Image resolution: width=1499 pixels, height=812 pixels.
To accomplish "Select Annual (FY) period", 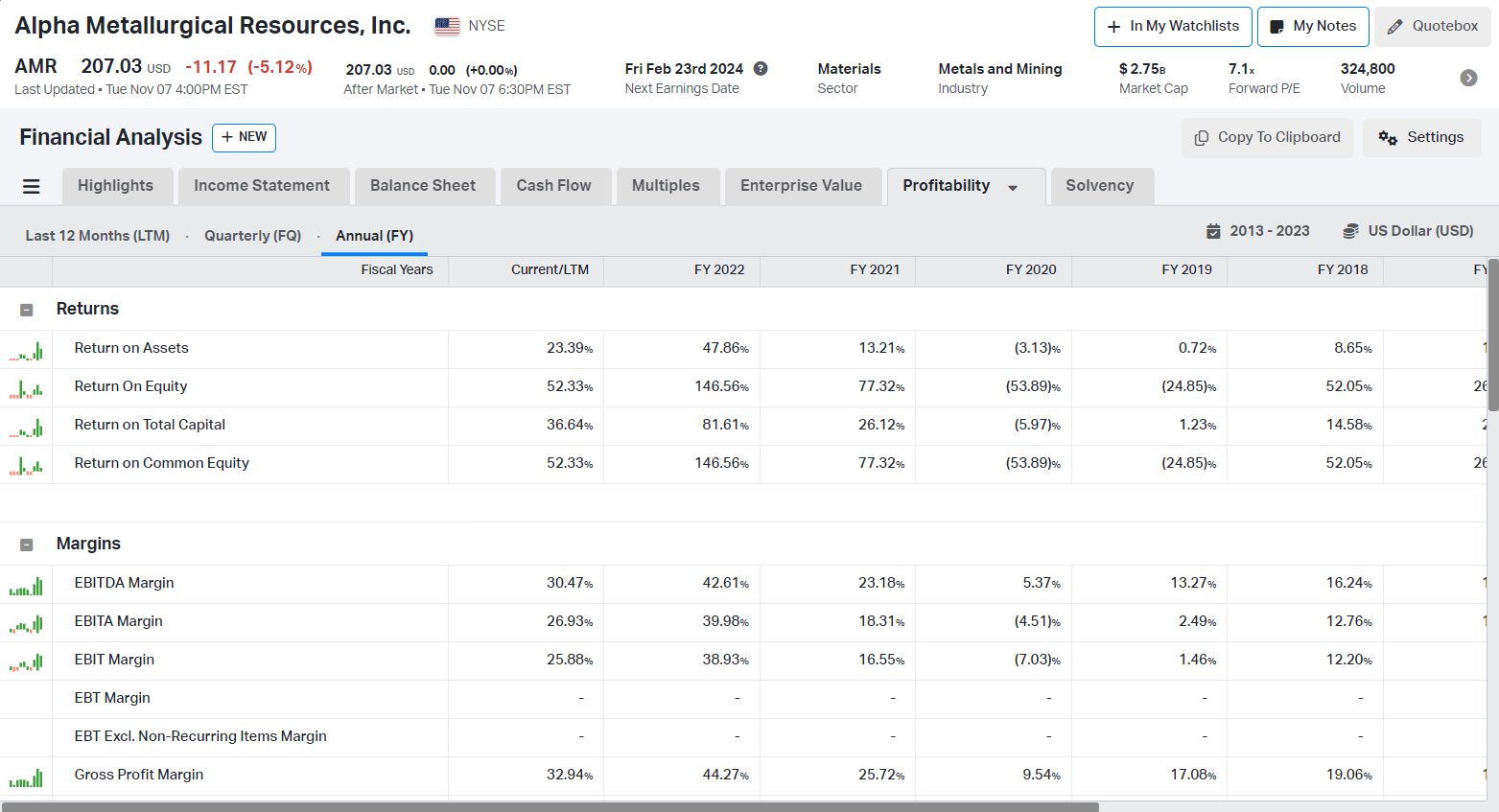I will click(x=375, y=236).
